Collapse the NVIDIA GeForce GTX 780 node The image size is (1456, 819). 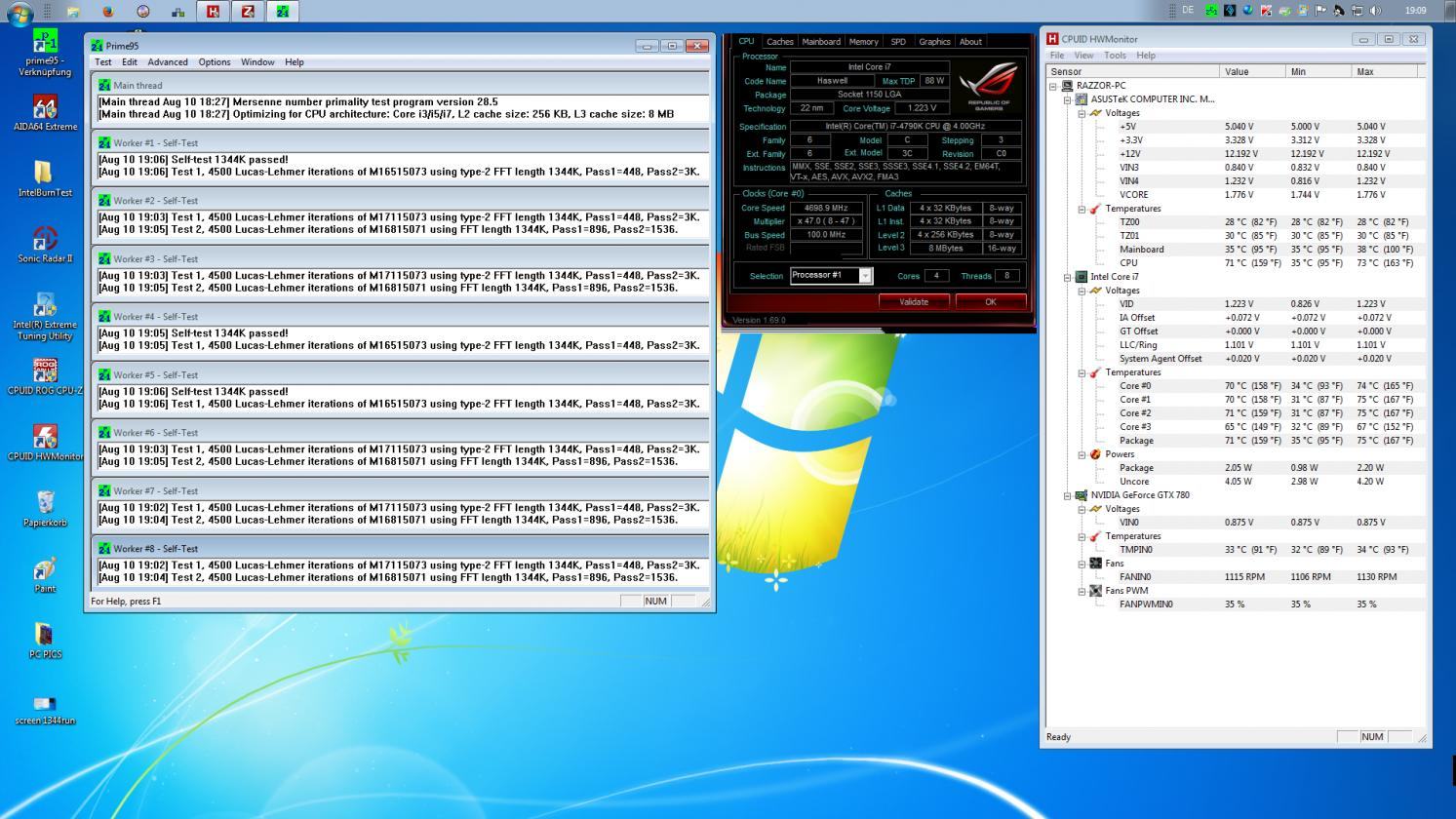point(1067,495)
